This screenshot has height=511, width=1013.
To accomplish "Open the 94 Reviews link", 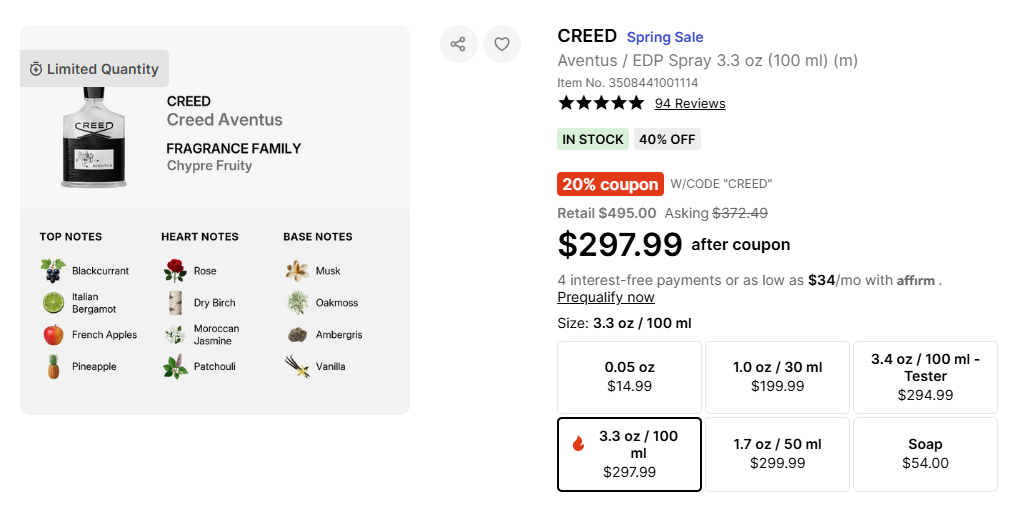I will pos(690,104).
